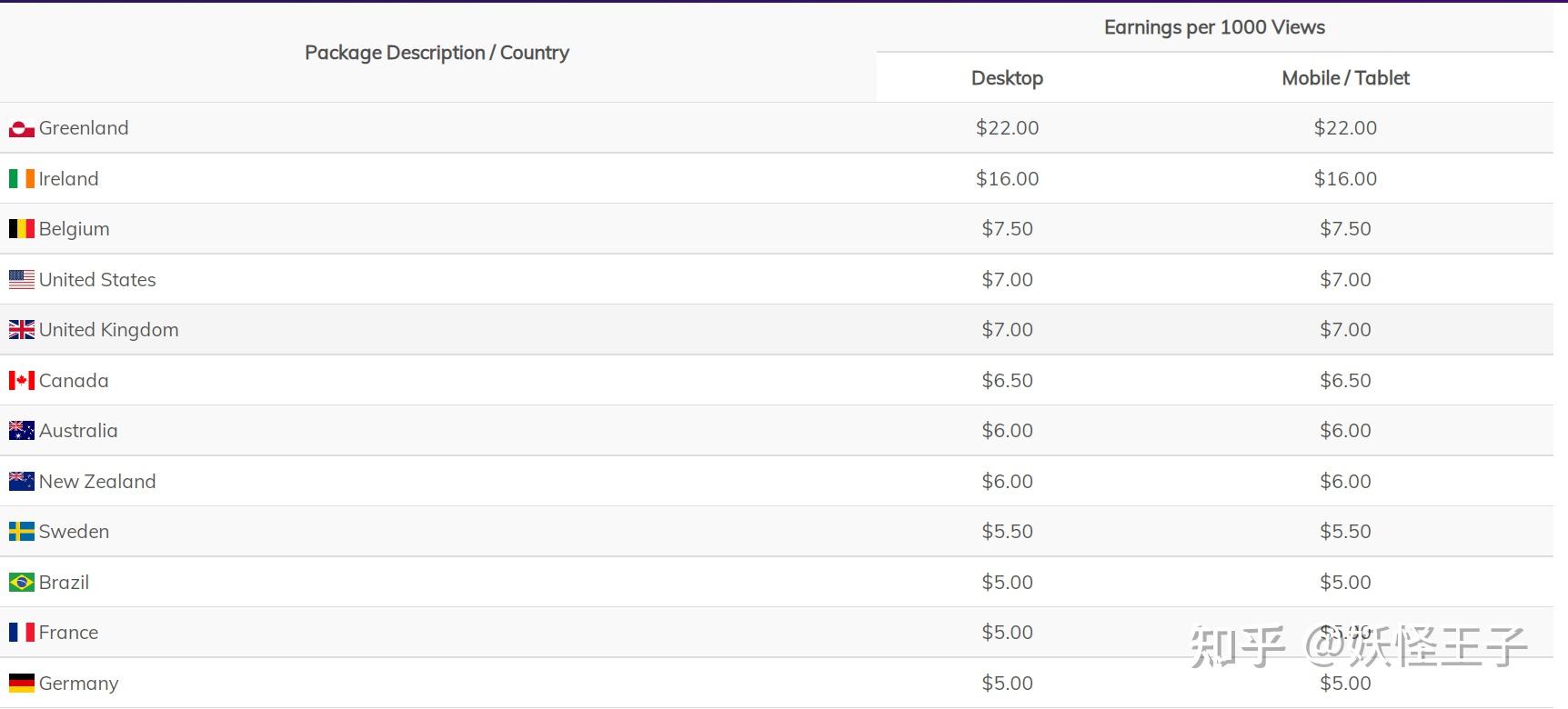
Task: Click the United Kingdom flag icon
Action: (x=22, y=330)
